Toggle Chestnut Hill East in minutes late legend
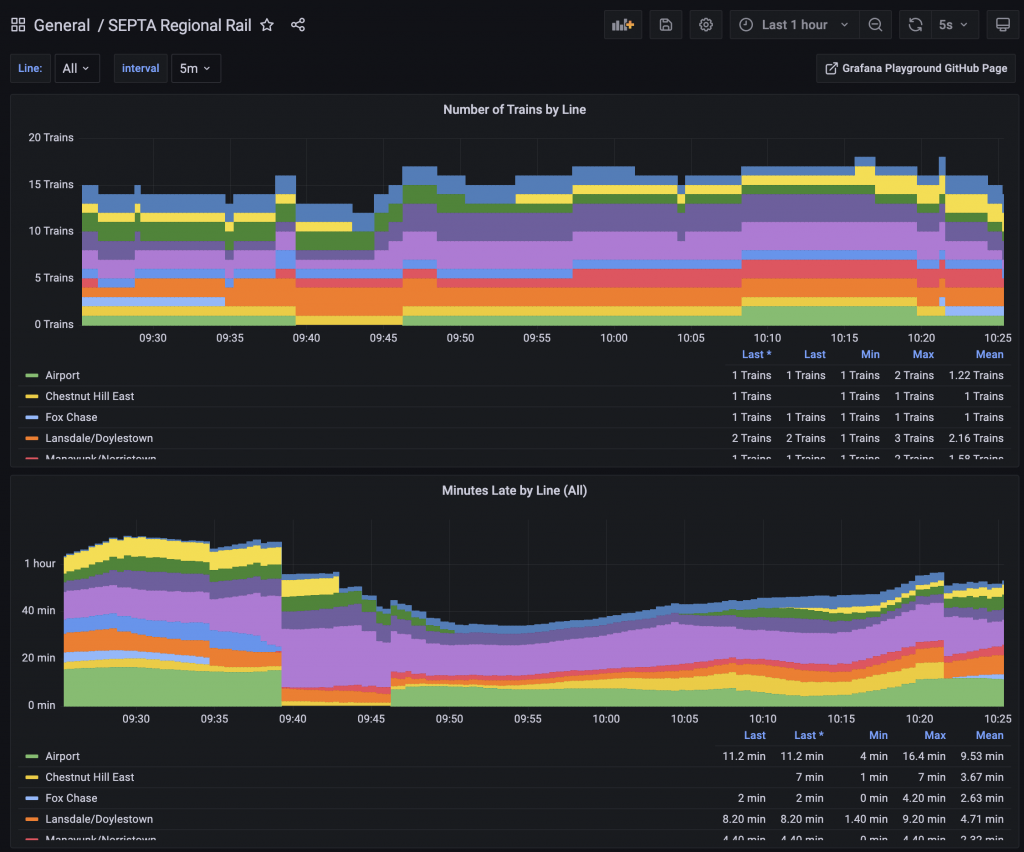 [x=89, y=777]
